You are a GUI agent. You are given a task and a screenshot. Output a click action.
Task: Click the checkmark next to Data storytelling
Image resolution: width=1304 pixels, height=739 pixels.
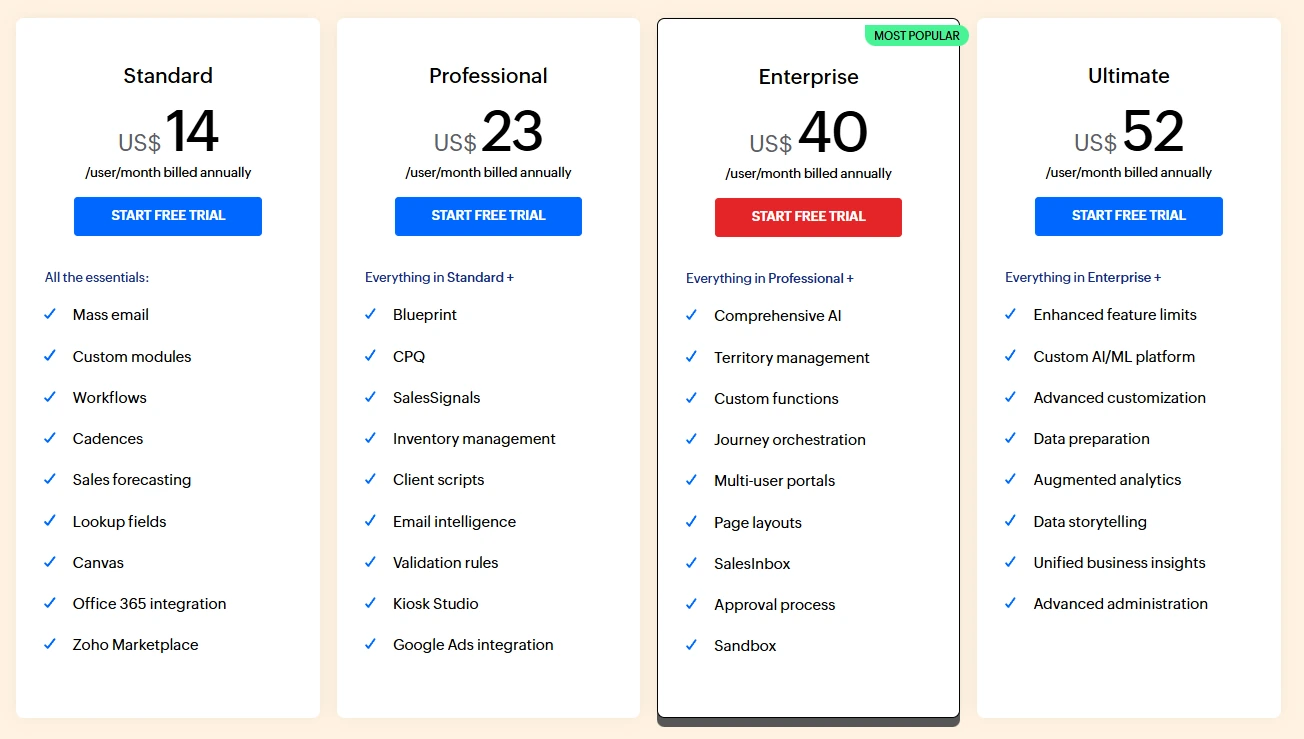1011,521
